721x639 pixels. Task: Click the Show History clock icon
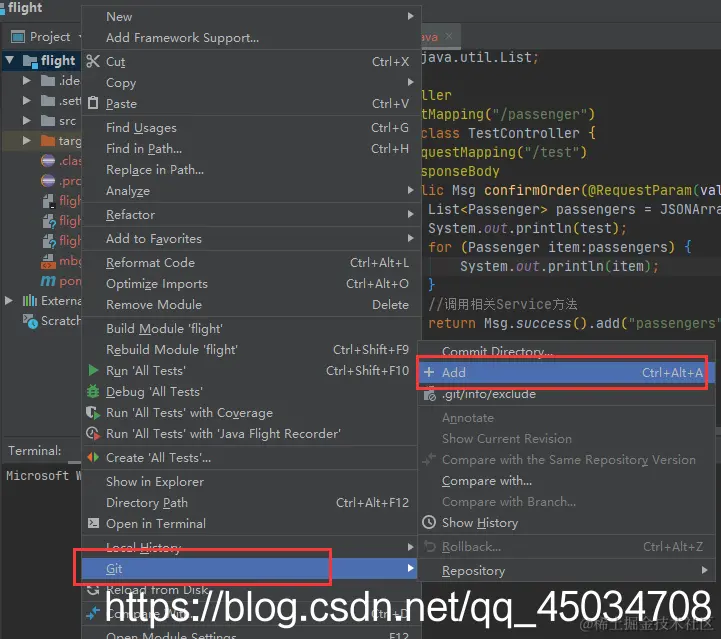pos(429,522)
